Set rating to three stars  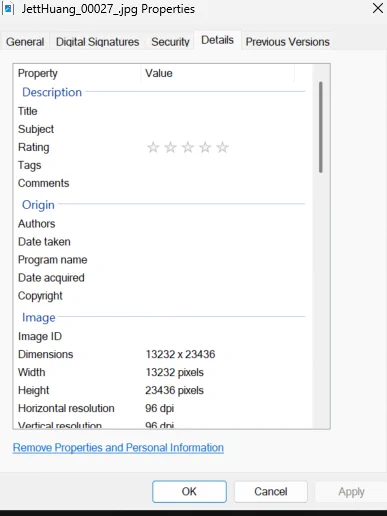coord(188,147)
